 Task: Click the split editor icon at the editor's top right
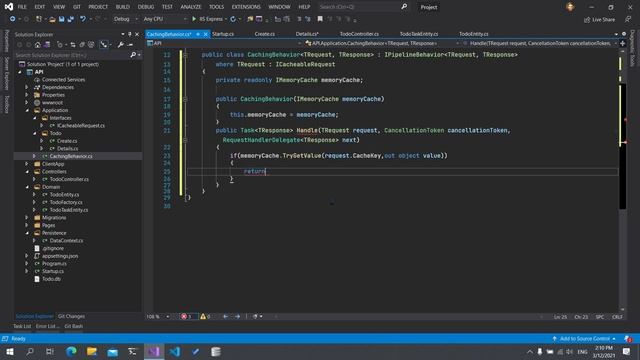click(622, 43)
